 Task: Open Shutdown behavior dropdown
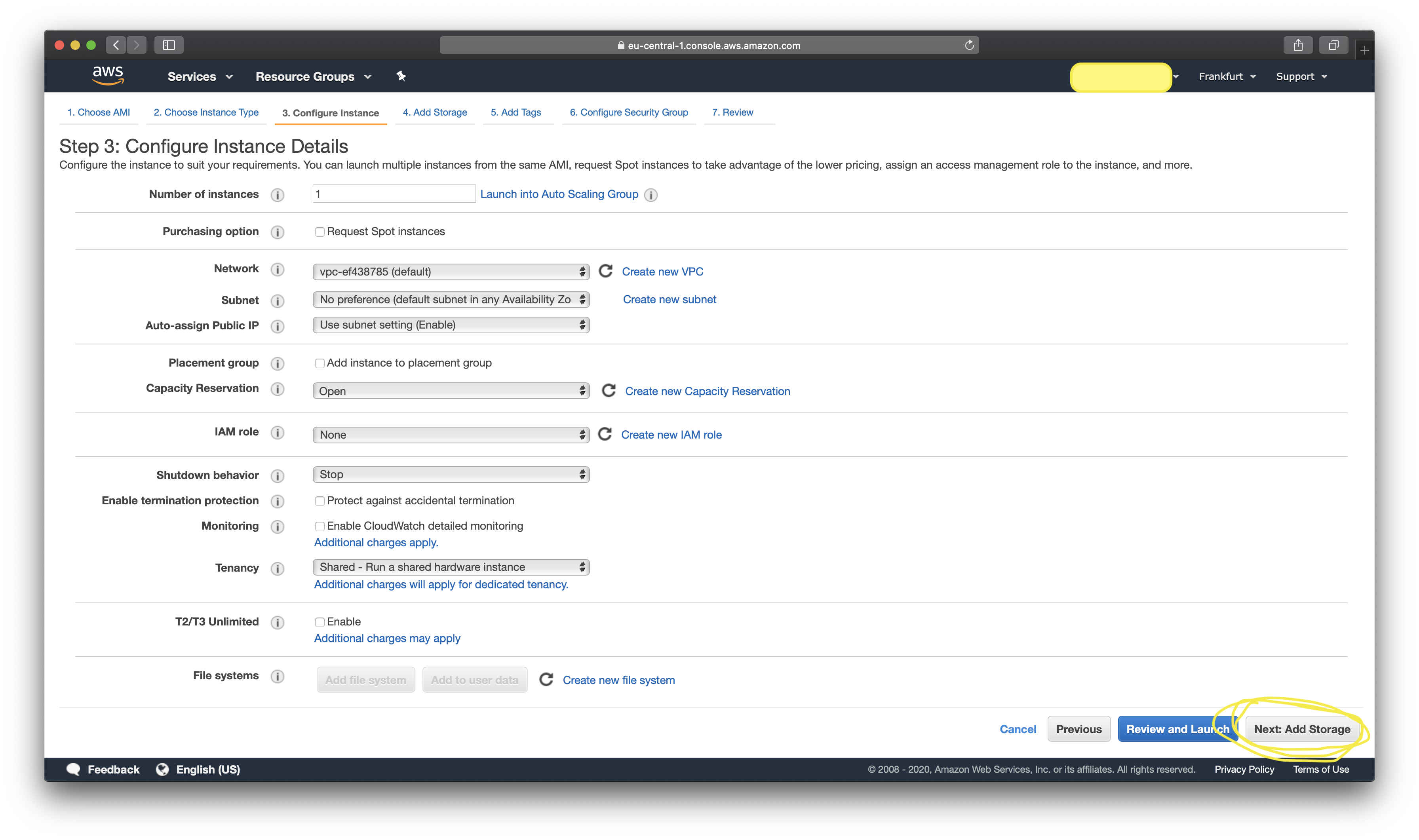click(x=451, y=474)
